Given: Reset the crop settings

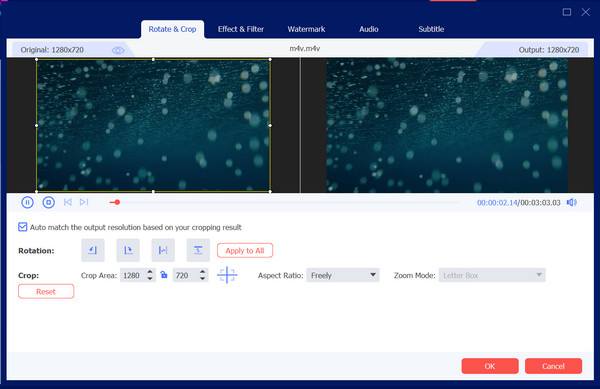Looking at the screenshot, I should coord(46,291).
